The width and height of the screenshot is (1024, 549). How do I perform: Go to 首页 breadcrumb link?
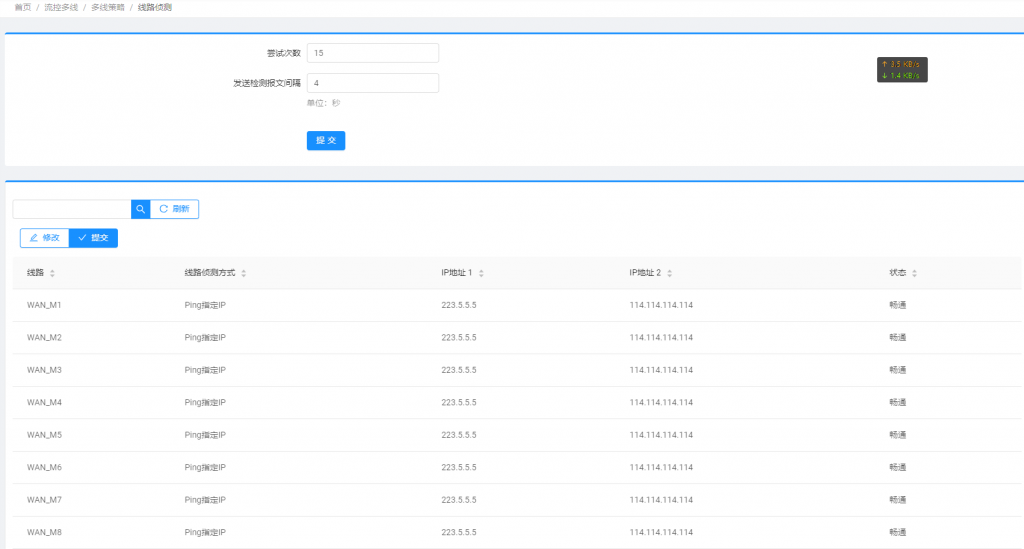click(x=23, y=7)
